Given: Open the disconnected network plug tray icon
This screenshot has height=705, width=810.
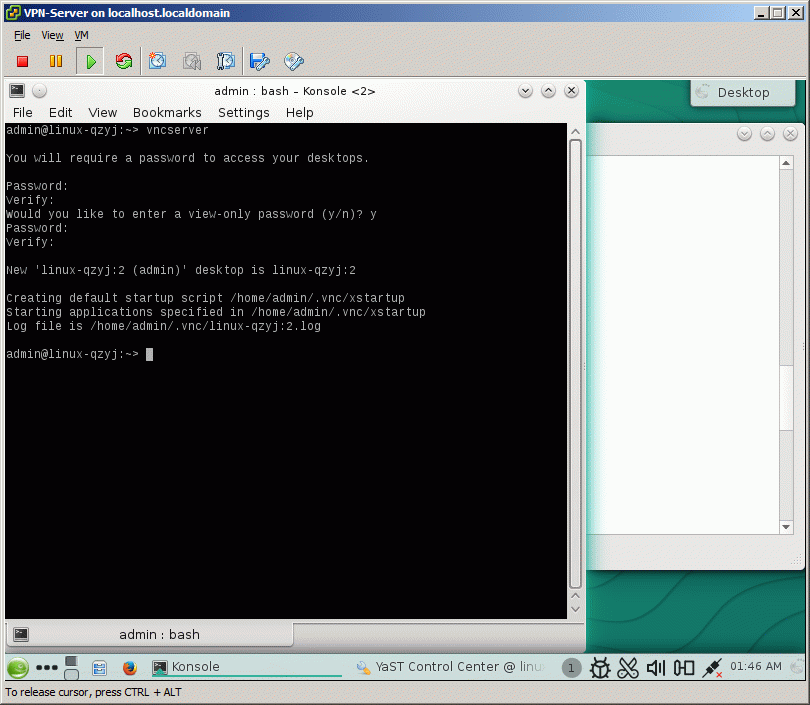Looking at the screenshot, I should [x=712, y=668].
